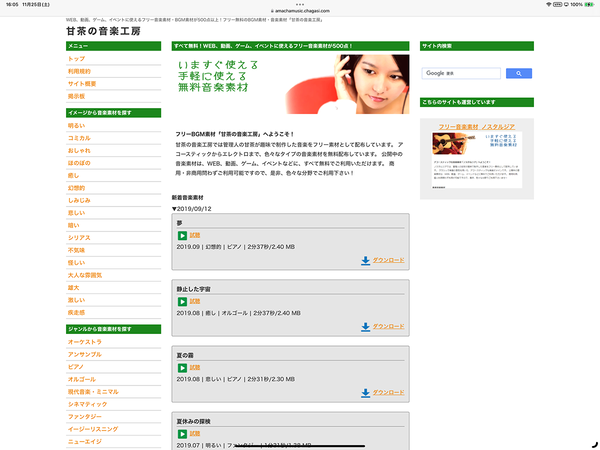The width and height of the screenshot is (600, 450).
Task: Select the シリアス mood category
Action: (79, 238)
